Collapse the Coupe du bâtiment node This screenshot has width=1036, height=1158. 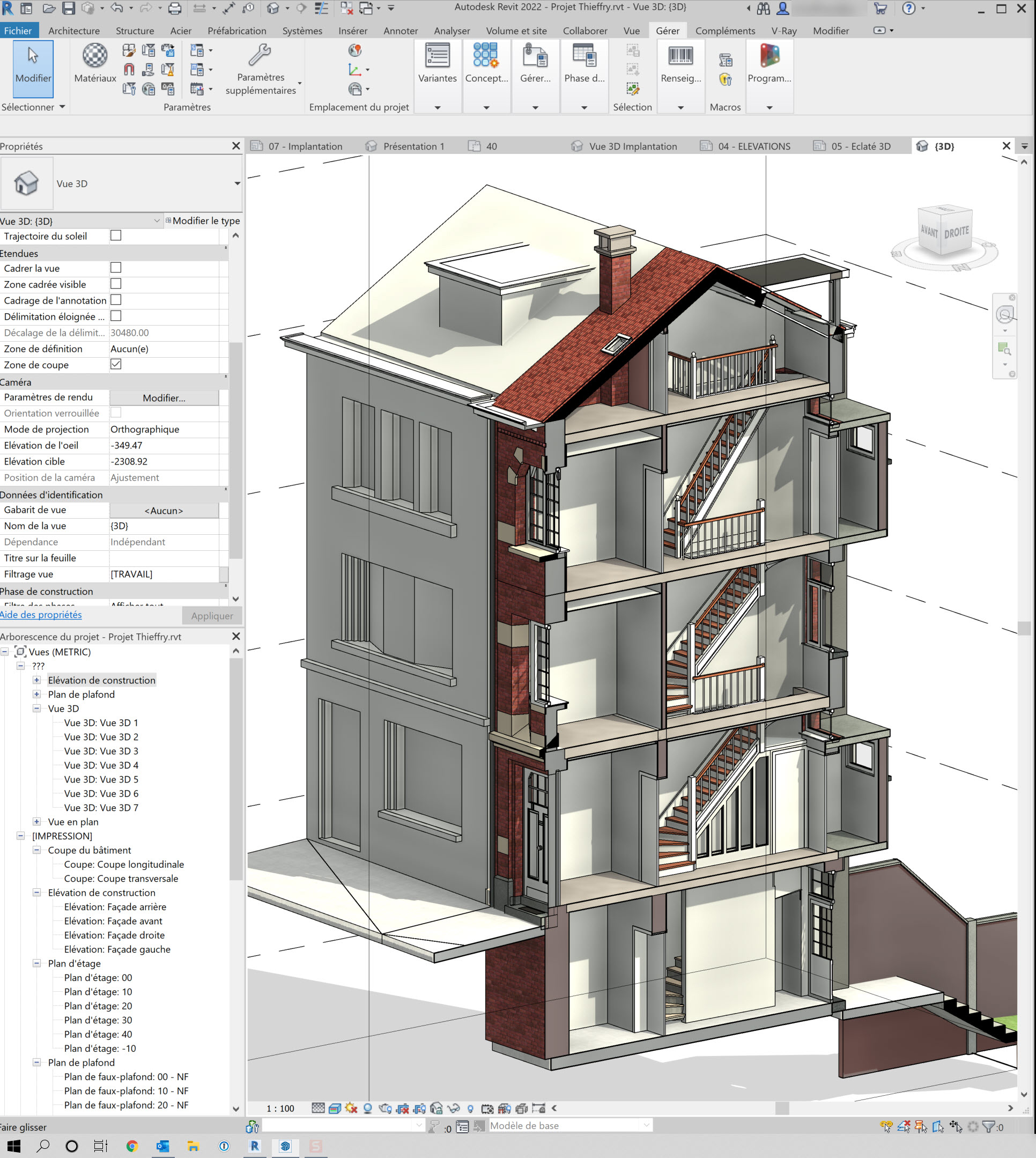click(x=36, y=850)
